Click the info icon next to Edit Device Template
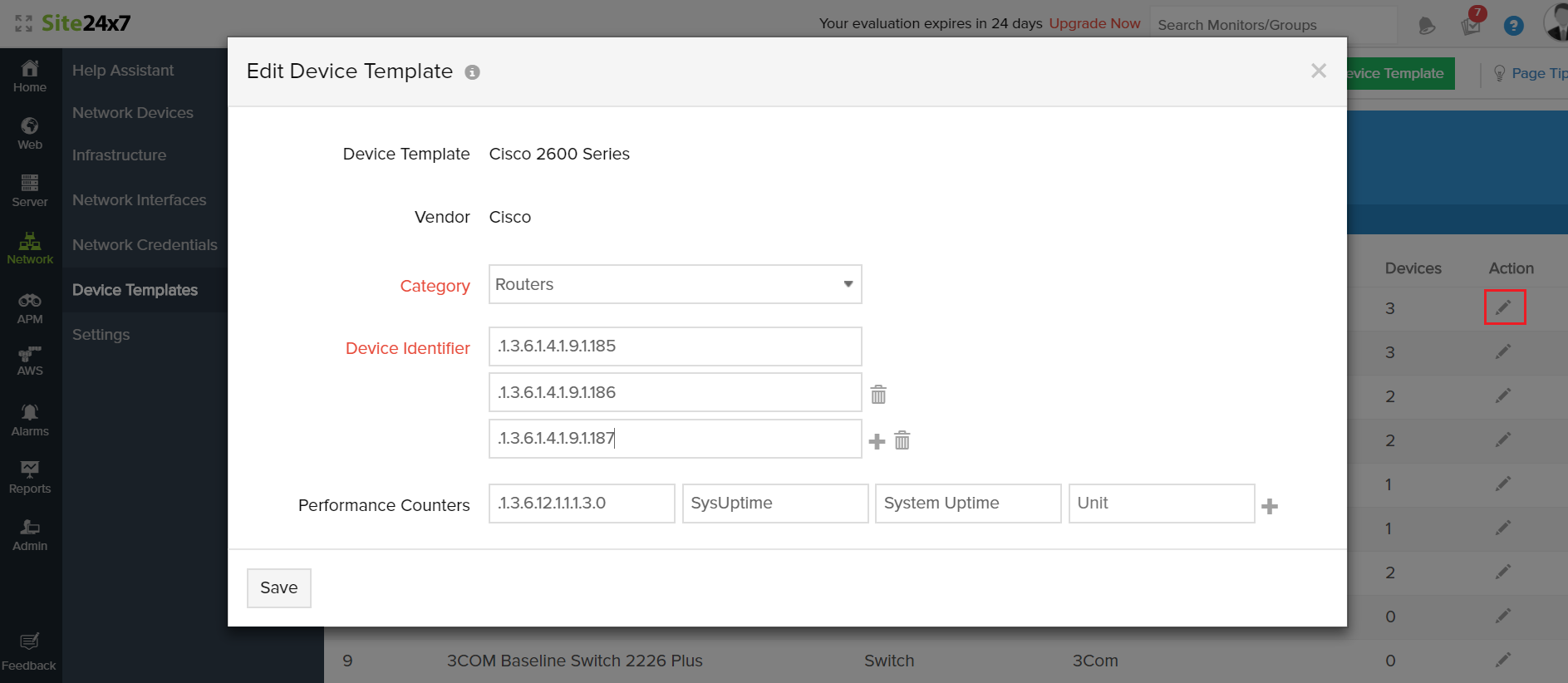The height and width of the screenshot is (683, 1568). [472, 72]
